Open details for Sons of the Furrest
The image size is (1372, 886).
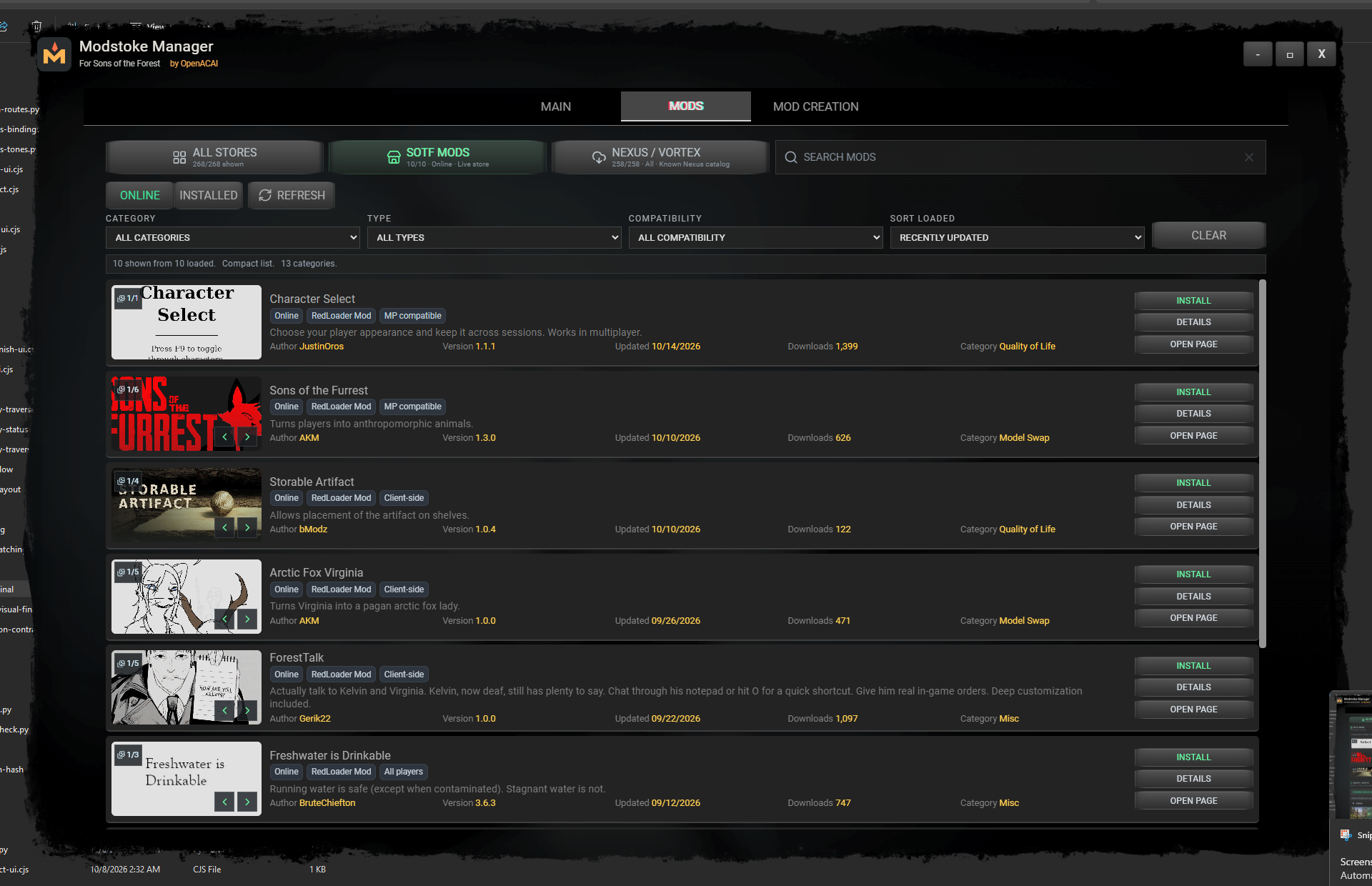[1193, 414]
